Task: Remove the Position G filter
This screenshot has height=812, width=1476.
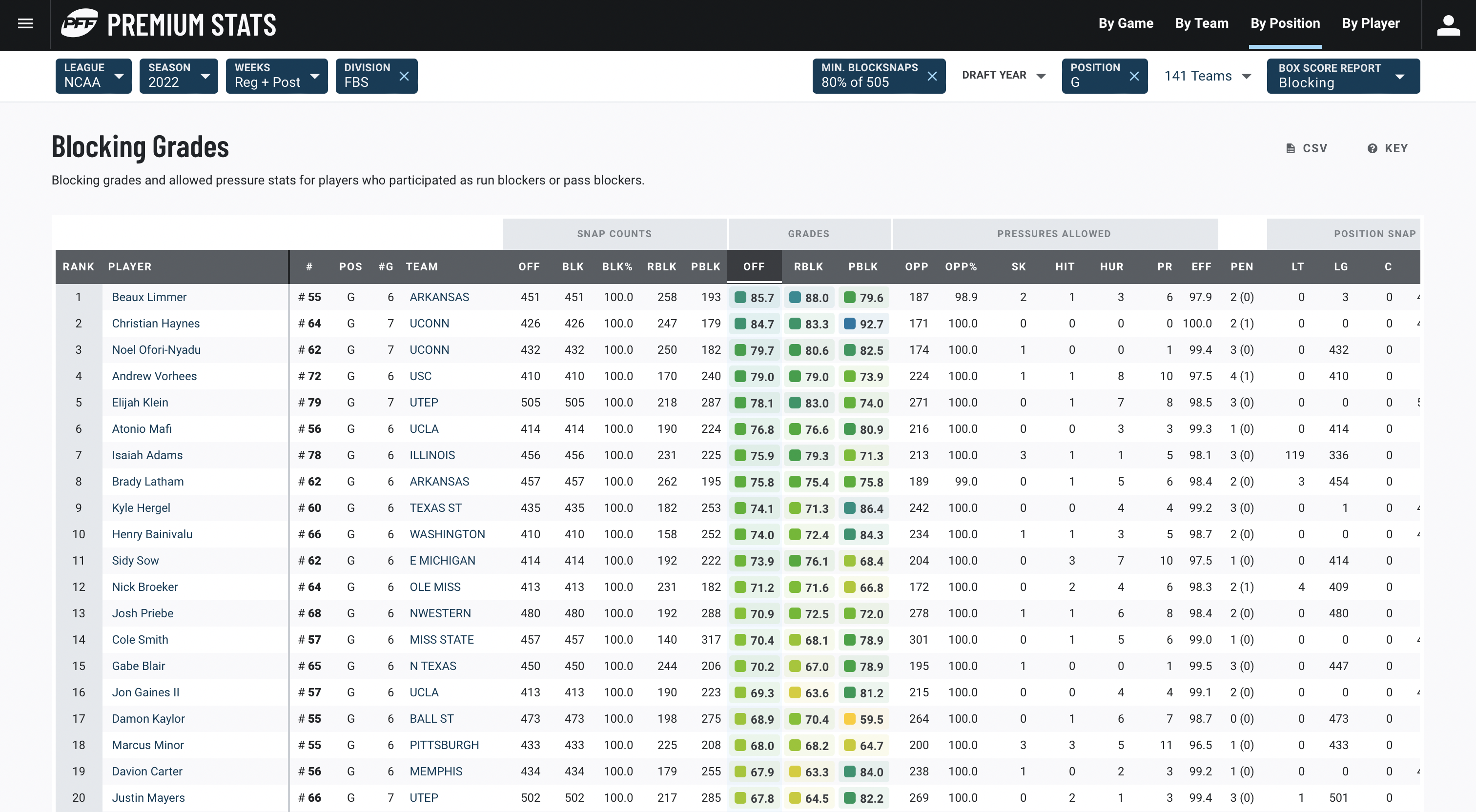Action: 1134,76
